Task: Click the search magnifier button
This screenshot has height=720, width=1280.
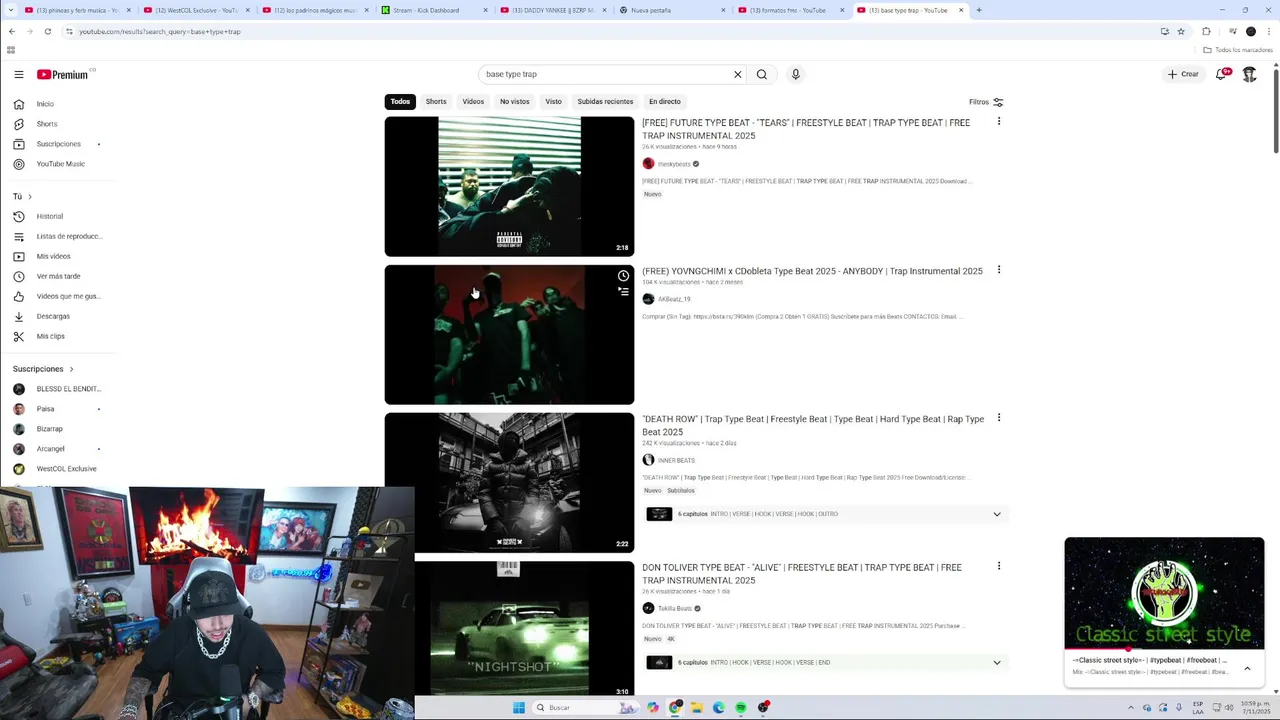Action: 762,74
